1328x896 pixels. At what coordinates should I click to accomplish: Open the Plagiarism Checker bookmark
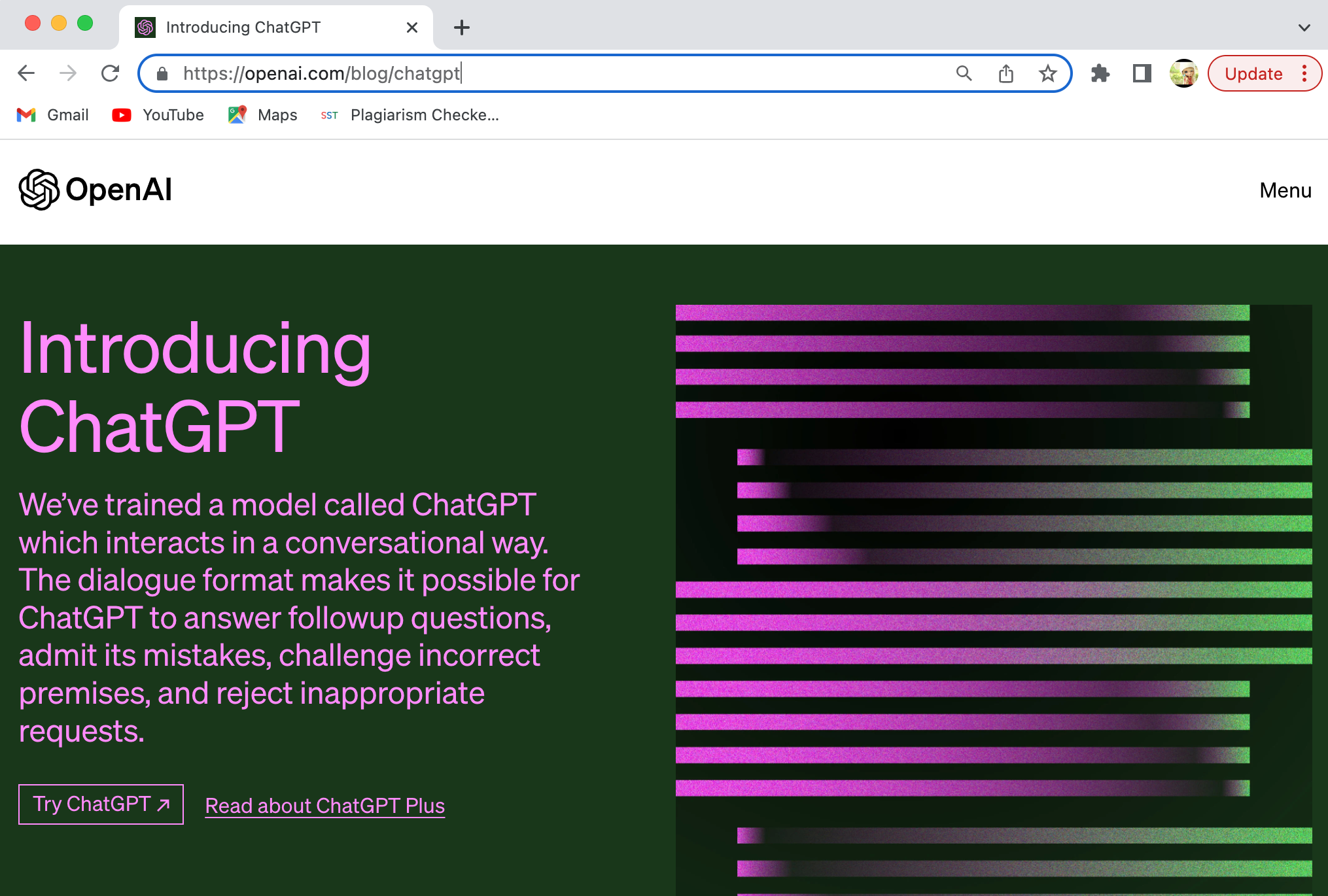pos(410,115)
